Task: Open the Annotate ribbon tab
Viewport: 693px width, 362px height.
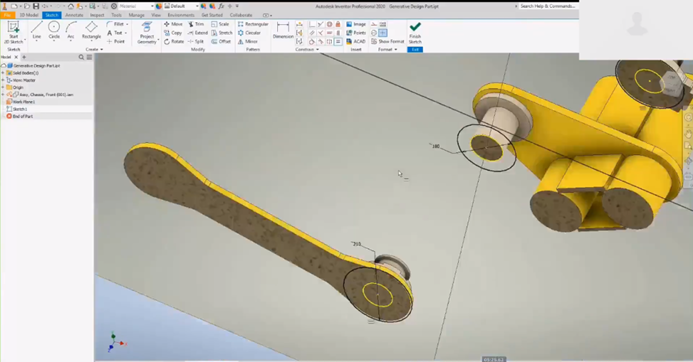Action: pos(74,15)
